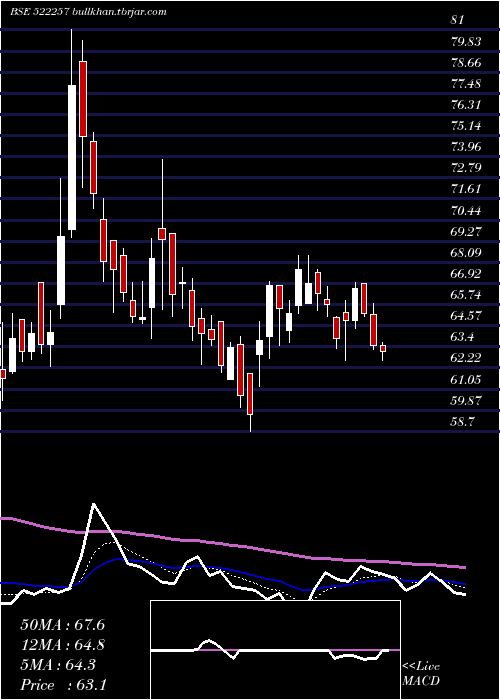Click the <<Live MACD label

pyautogui.click(x=421, y=674)
